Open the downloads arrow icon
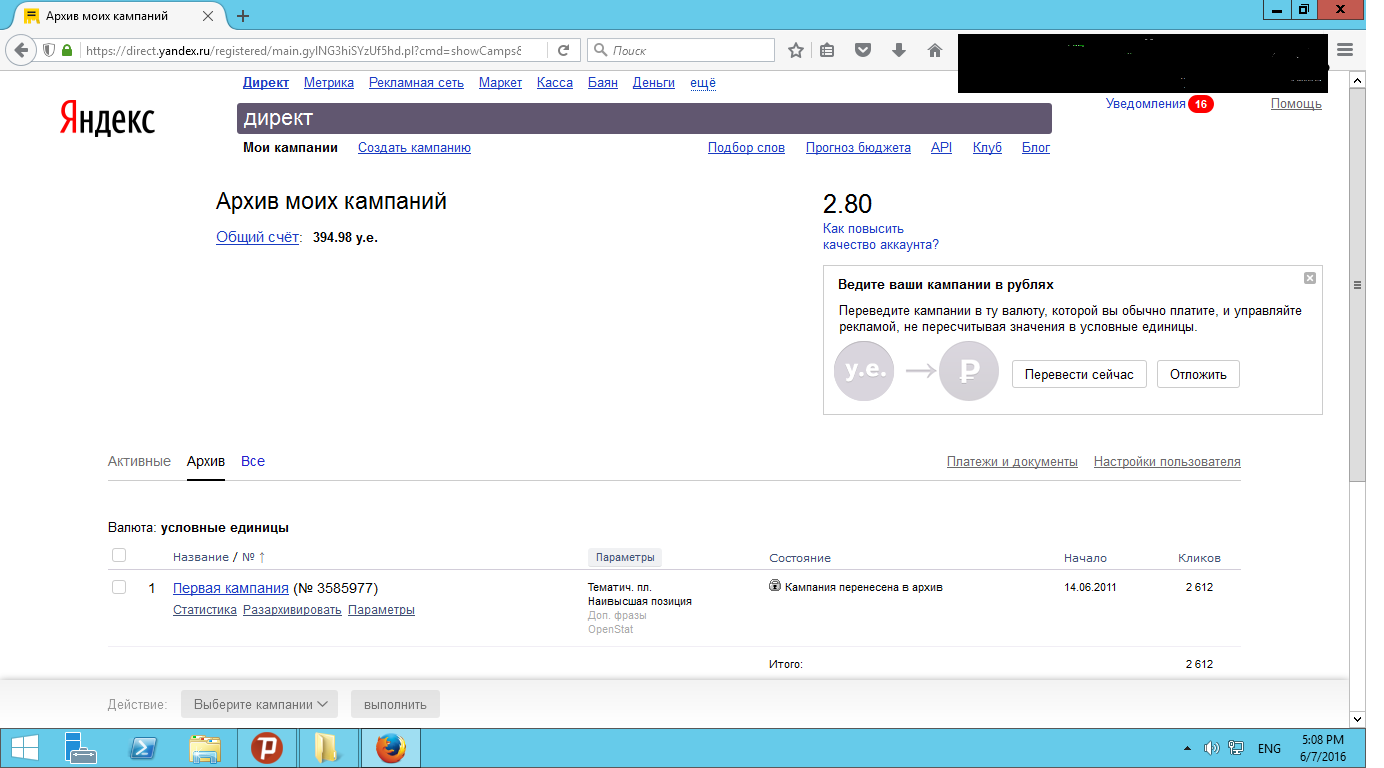Screen dimensions: 1384x768 coord(899,50)
